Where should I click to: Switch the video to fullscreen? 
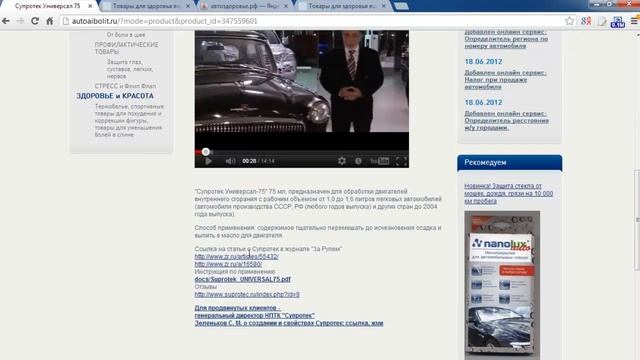tap(401, 161)
